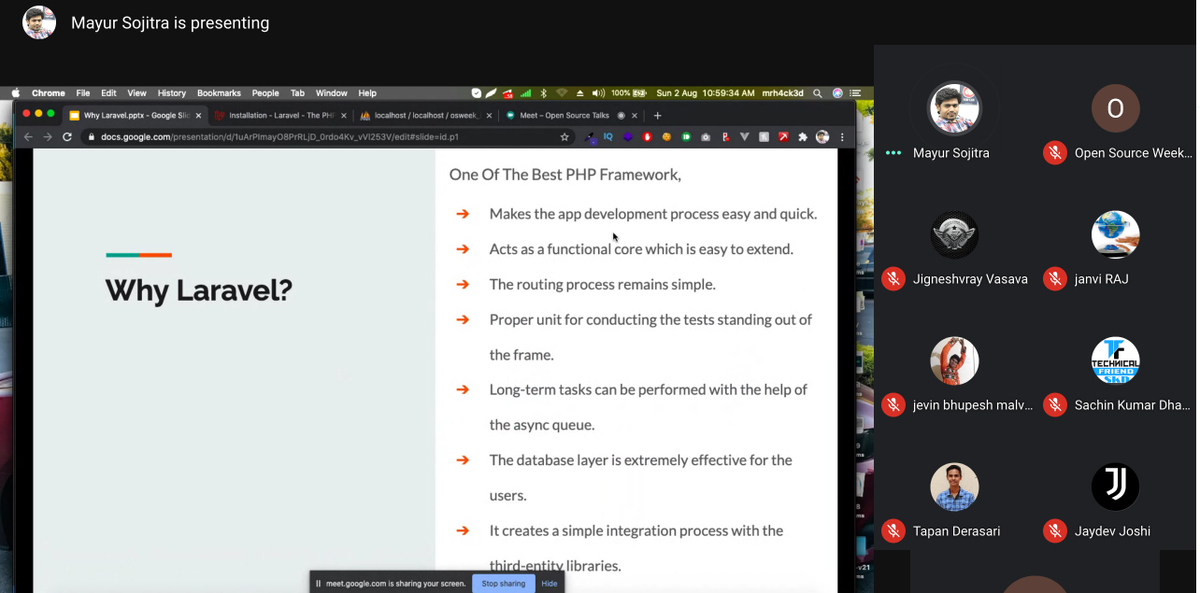Click Tapan Derasari's avatar

coord(954,487)
